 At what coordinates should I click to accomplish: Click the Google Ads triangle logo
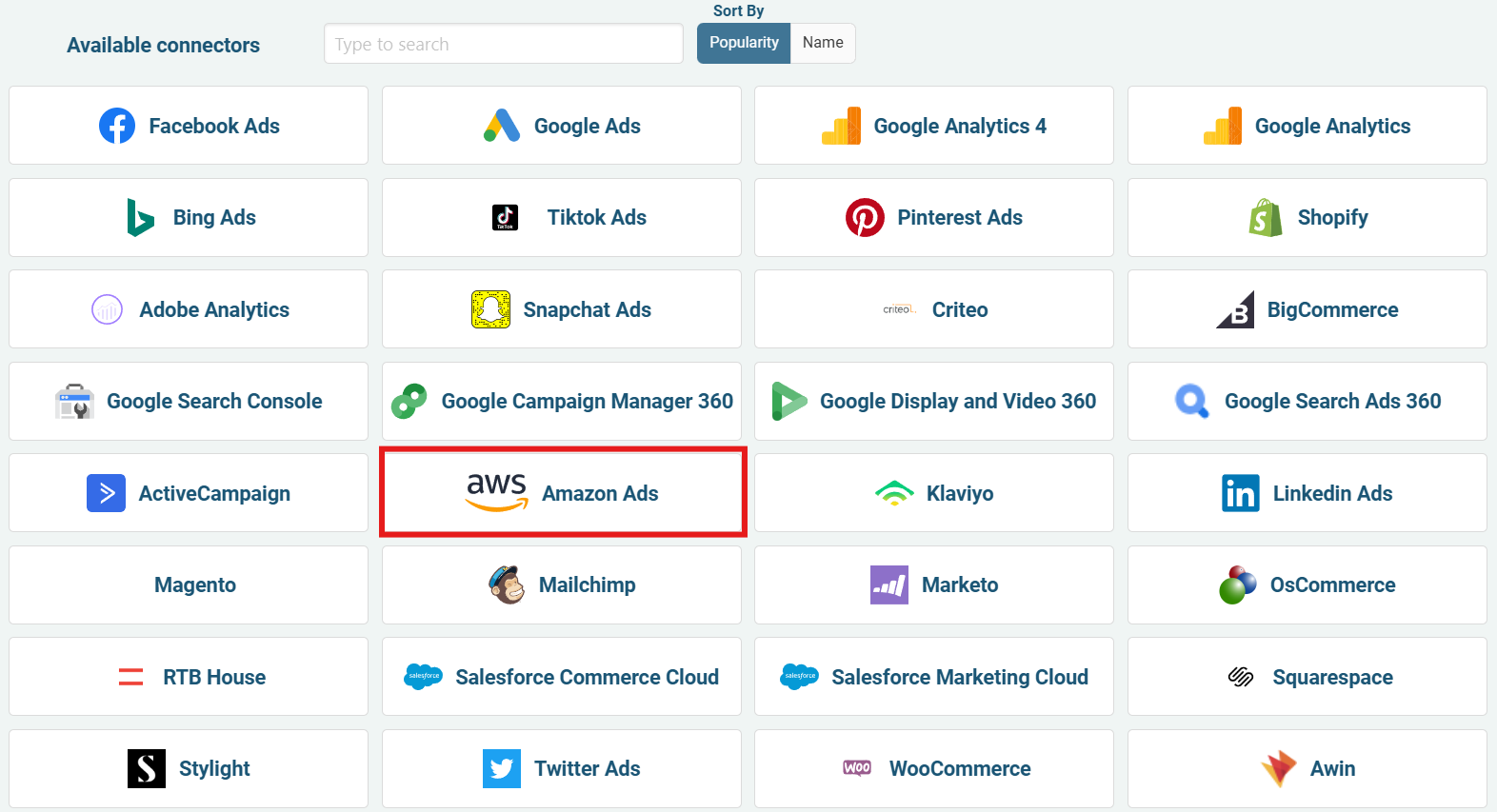point(502,126)
